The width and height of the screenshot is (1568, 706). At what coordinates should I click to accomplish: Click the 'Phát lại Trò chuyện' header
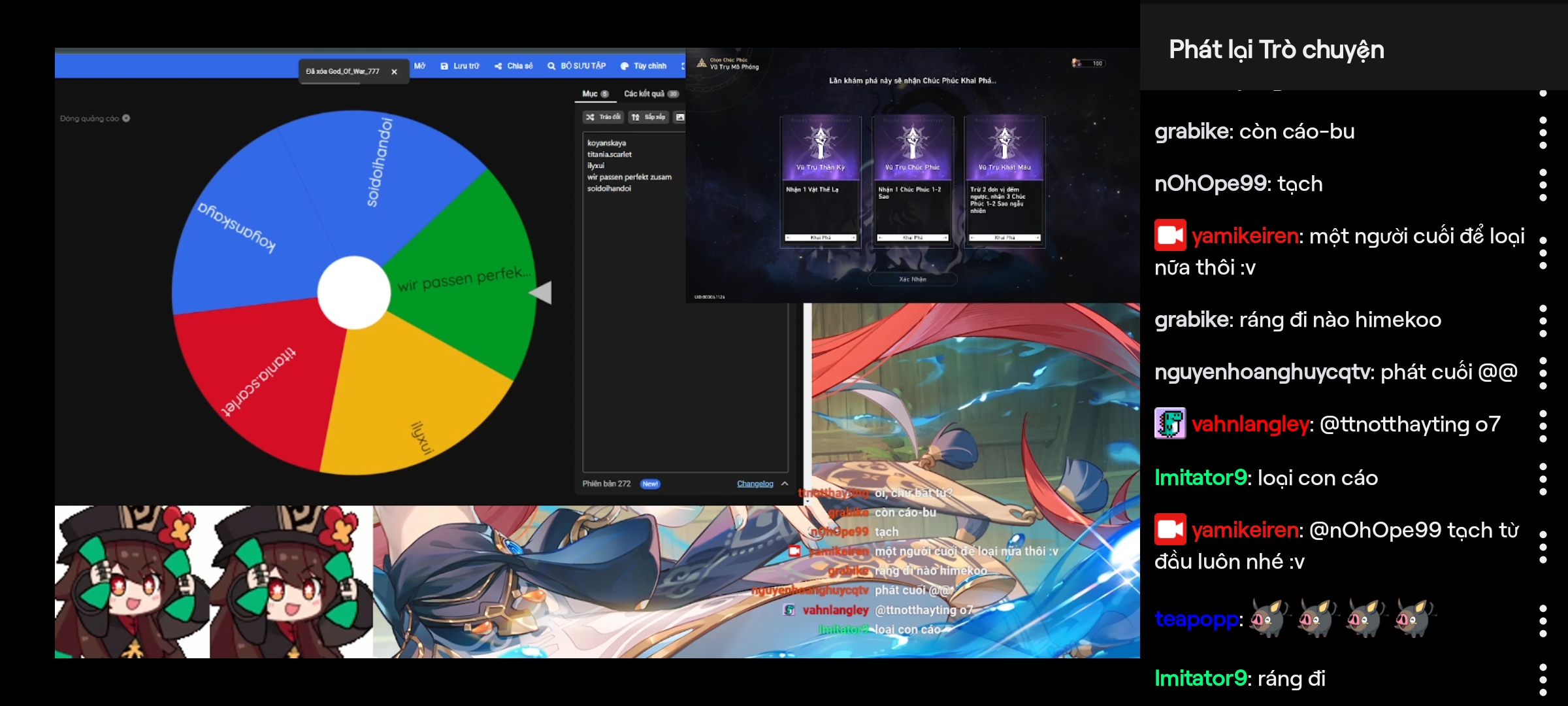[1276, 50]
